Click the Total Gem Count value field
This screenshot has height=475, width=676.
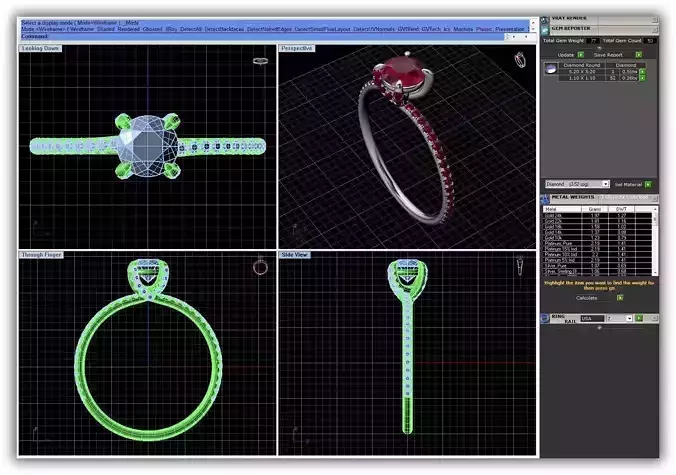650,41
